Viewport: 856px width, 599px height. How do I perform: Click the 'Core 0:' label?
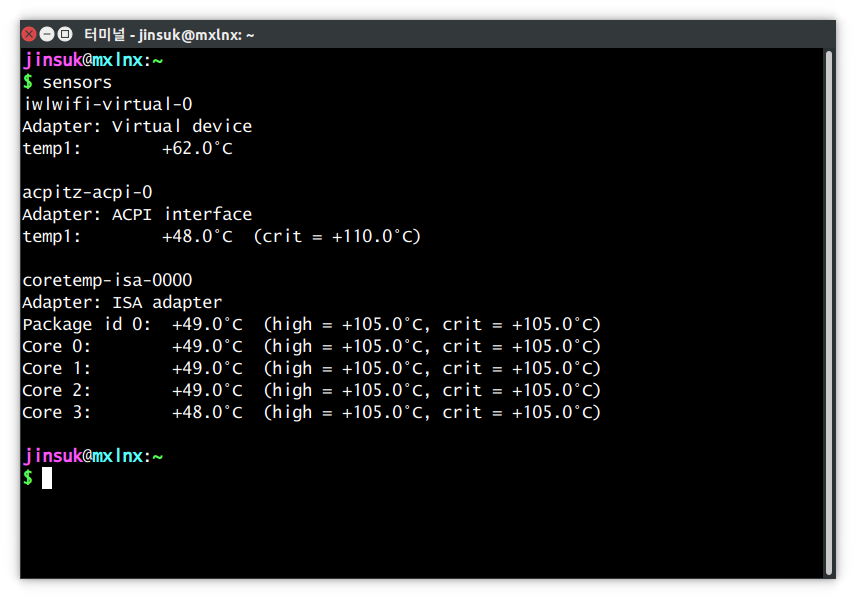tap(57, 346)
